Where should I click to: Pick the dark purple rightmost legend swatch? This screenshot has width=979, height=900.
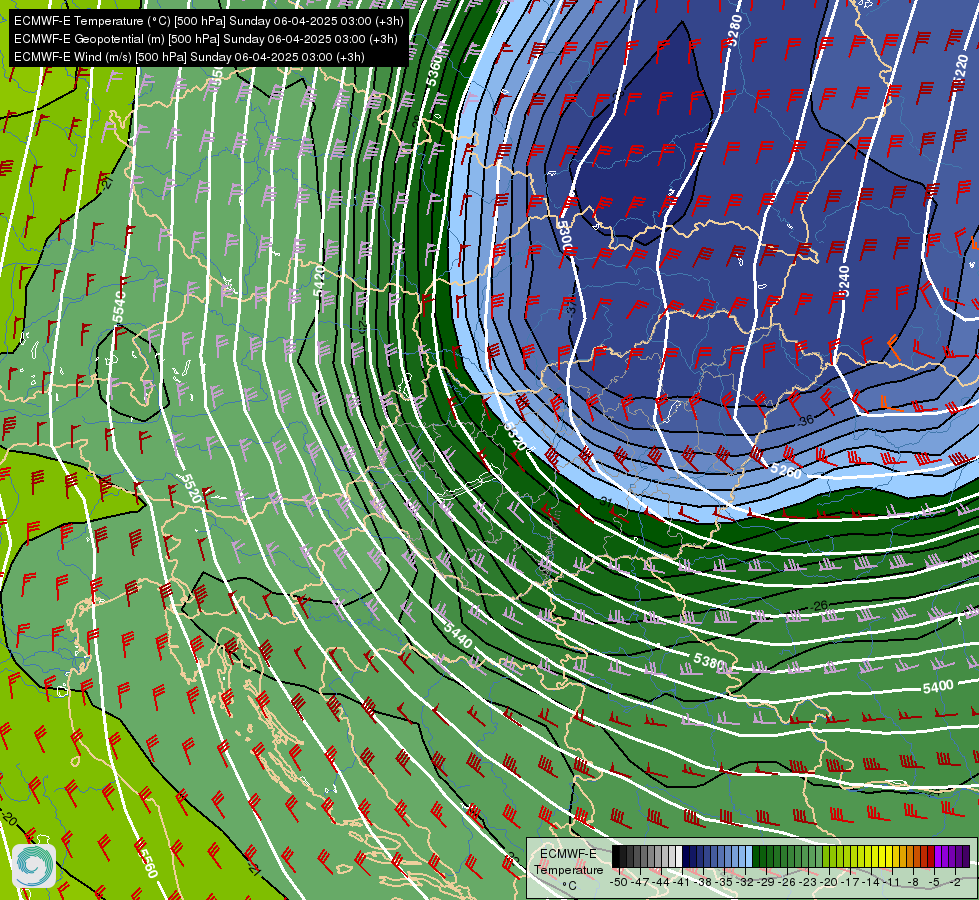967,856
